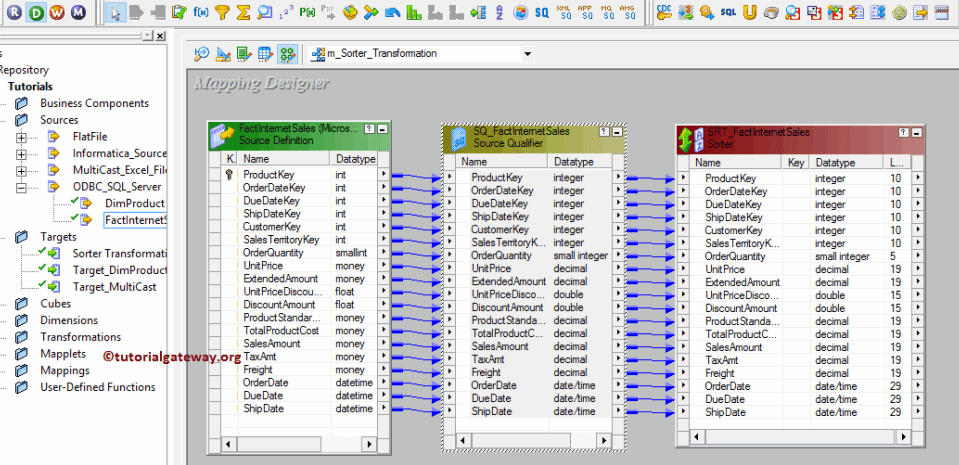Click Source Qualifier horizontal scroll right arrow

(x=604, y=440)
